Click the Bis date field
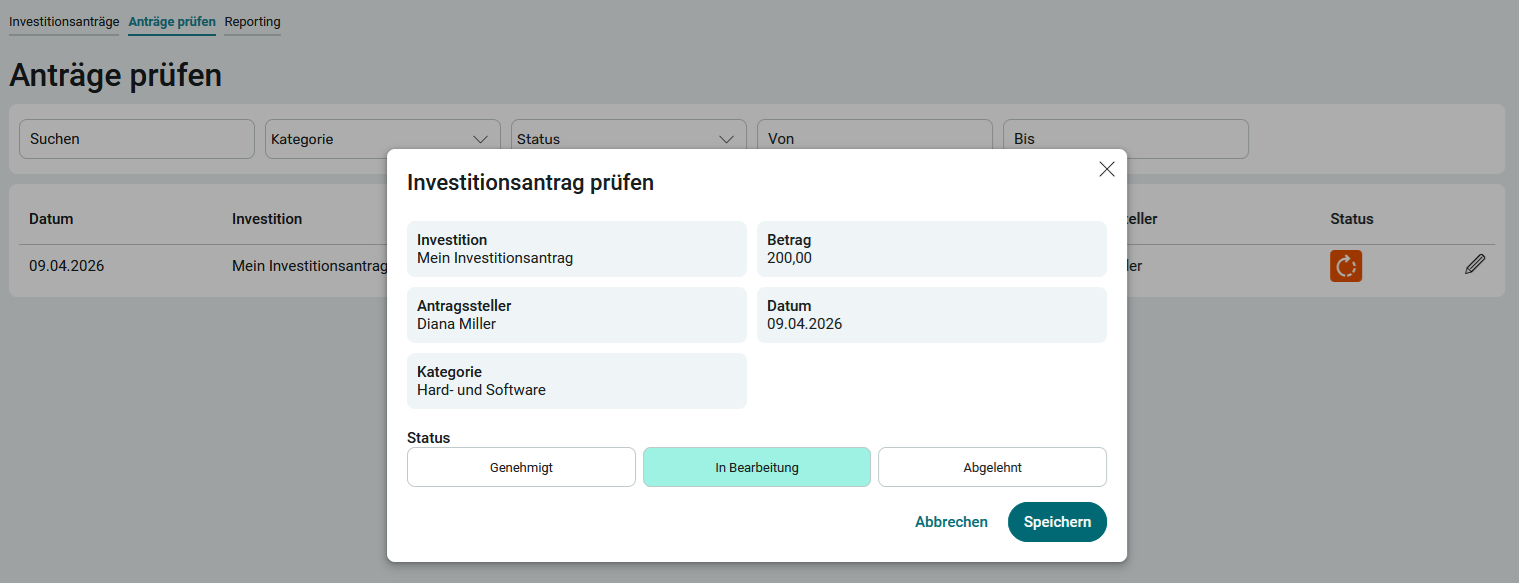The width and height of the screenshot is (1519, 583). 1125,139
